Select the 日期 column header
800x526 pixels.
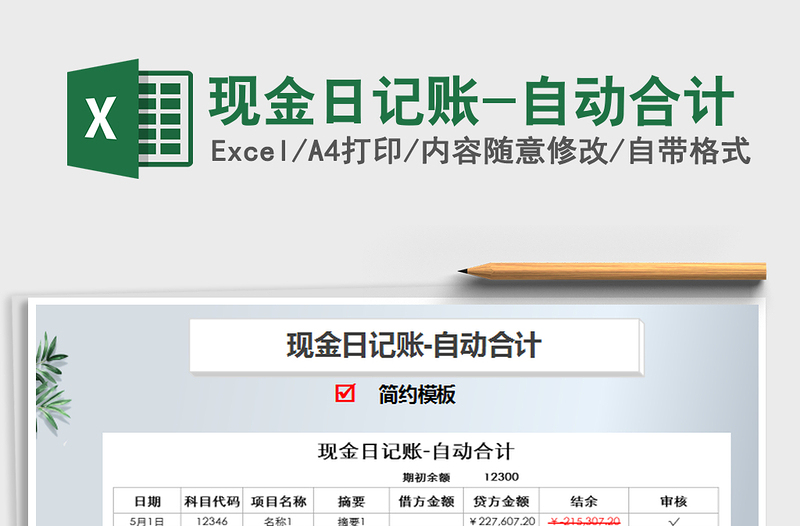(x=147, y=501)
